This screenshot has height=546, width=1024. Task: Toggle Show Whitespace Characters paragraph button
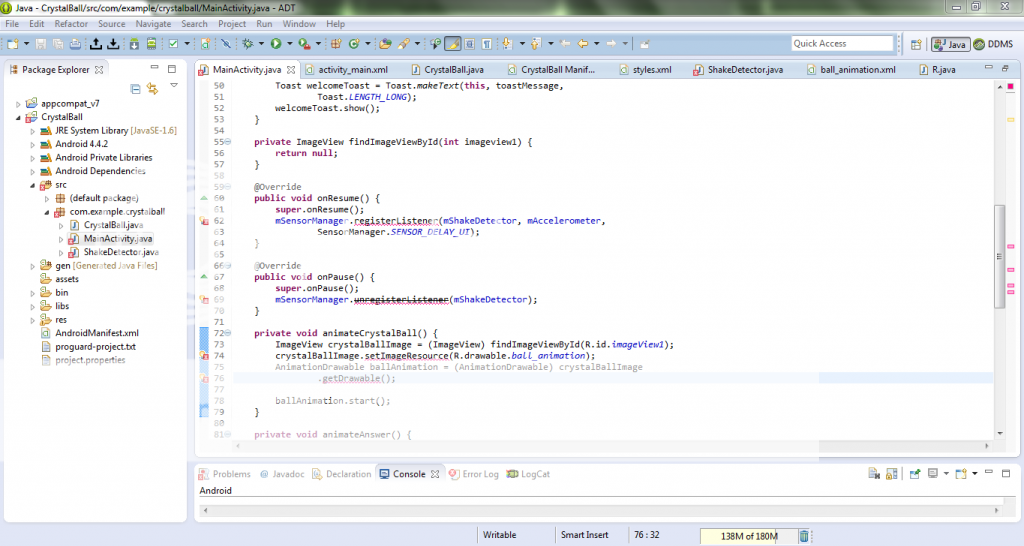486,44
